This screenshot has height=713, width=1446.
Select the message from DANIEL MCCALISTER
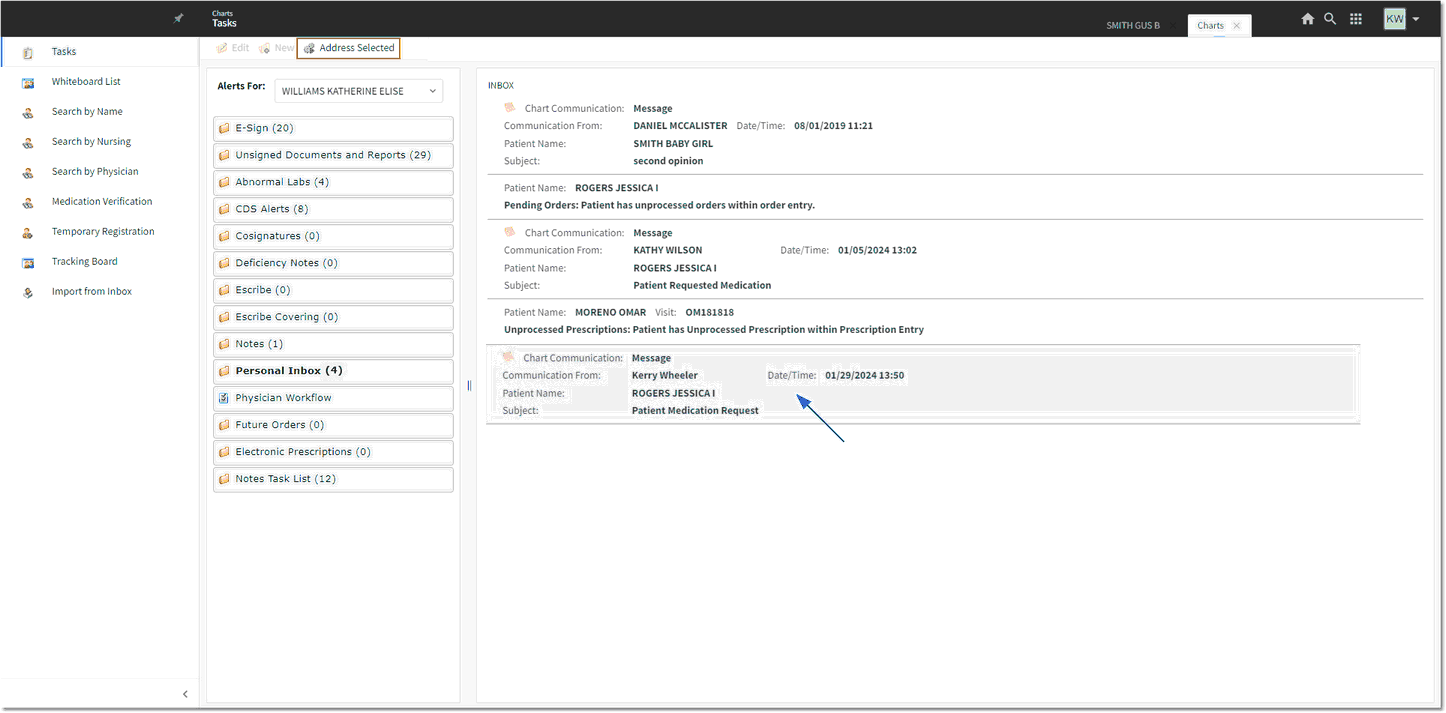click(x=955, y=135)
